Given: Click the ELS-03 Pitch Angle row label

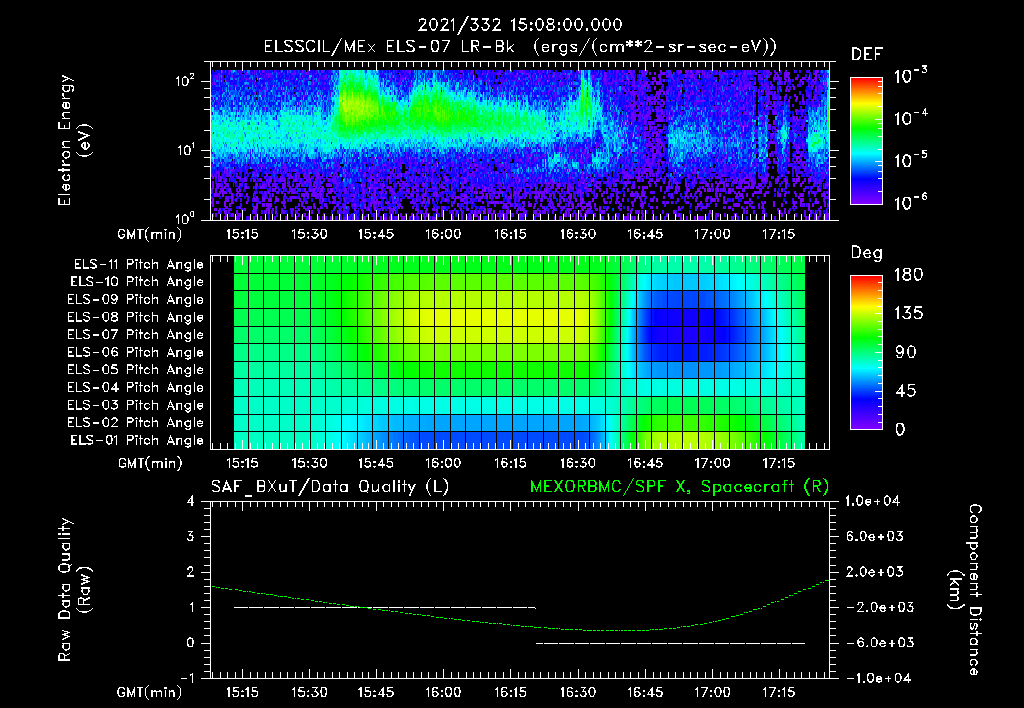Looking at the screenshot, I should 136,405.
